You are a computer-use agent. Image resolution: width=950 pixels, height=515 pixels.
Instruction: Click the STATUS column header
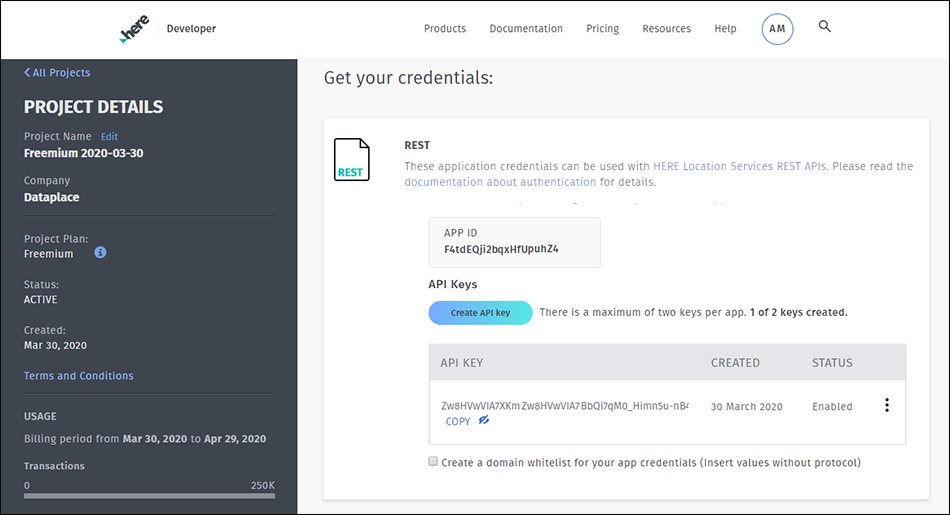832,362
